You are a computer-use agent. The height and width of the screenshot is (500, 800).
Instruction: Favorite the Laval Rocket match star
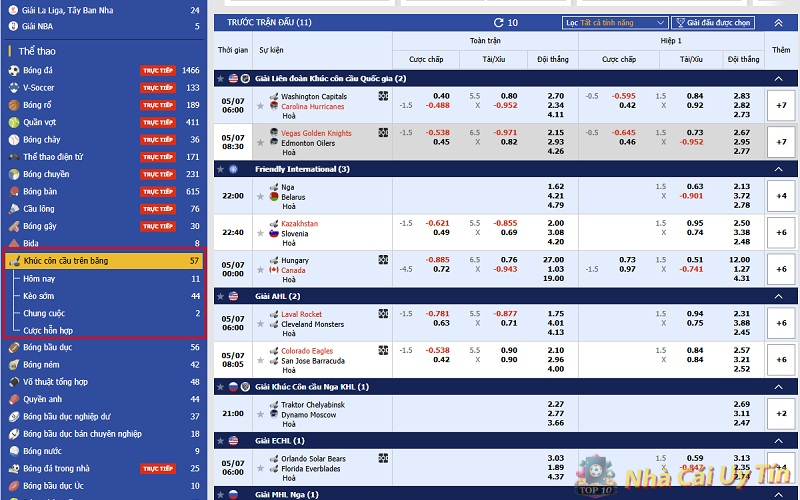[260, 324]
